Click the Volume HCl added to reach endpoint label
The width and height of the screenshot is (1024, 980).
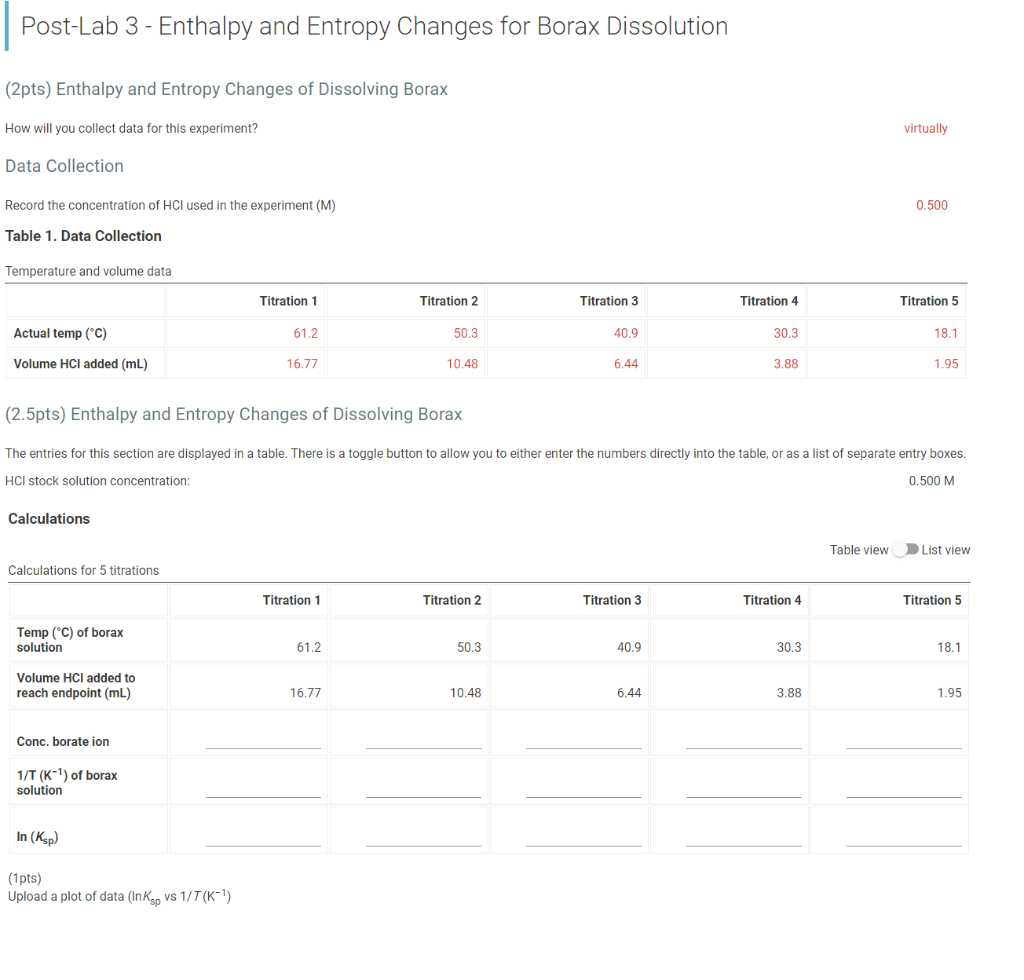point(75,687)
